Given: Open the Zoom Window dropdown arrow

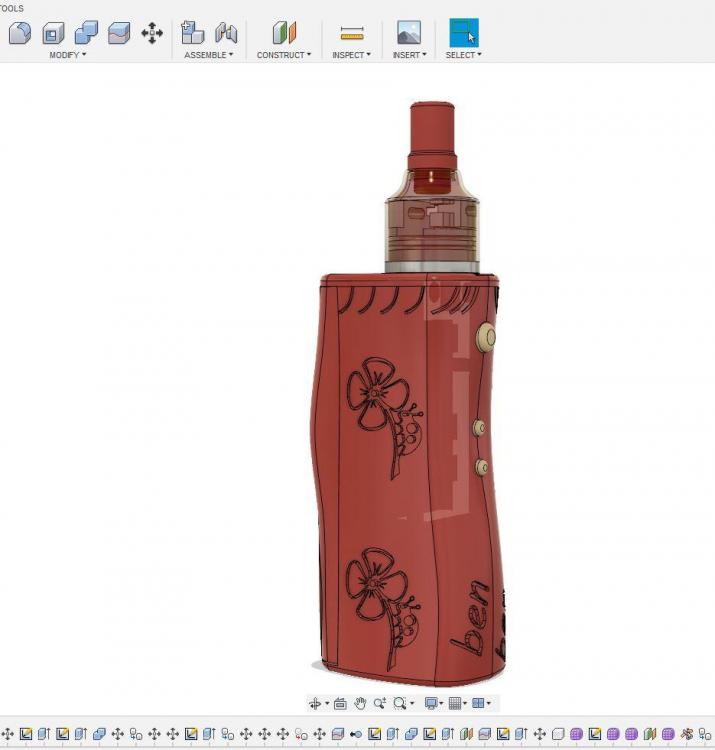Looking at the screenshot, I should (x=412, y=703).
